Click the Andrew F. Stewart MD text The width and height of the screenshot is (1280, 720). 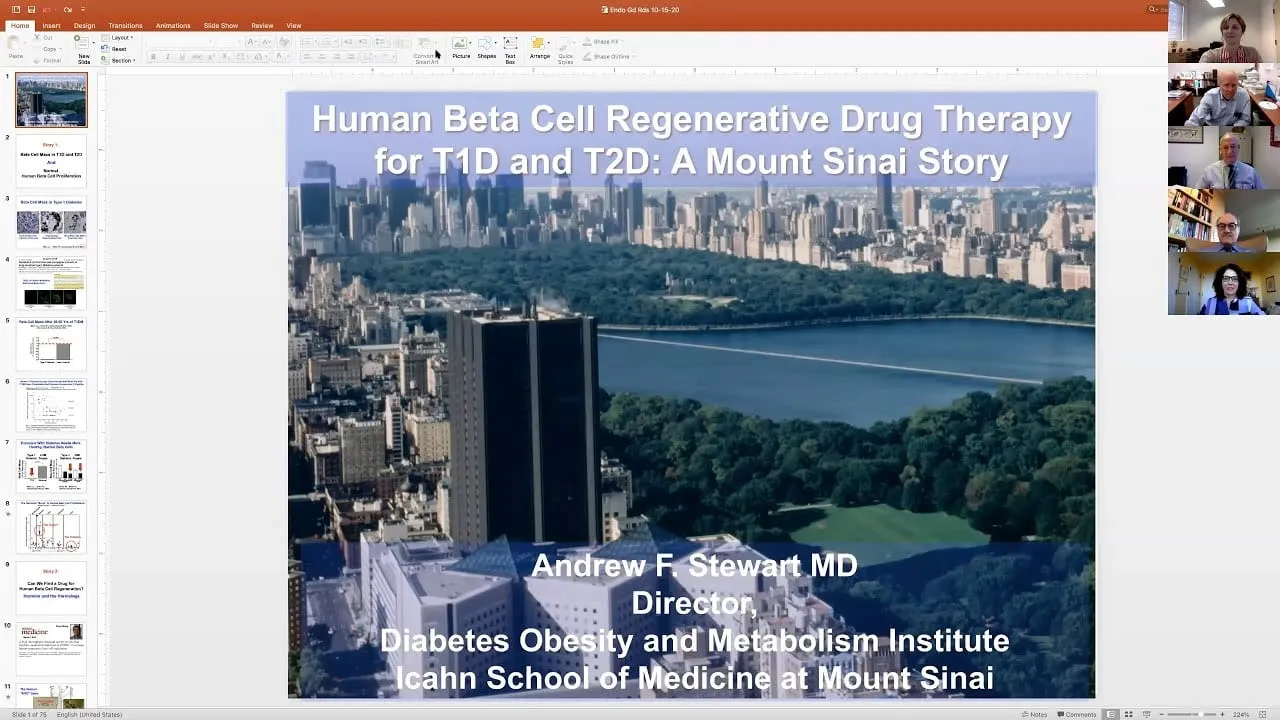pyautogui.click(x=694, y=566)
